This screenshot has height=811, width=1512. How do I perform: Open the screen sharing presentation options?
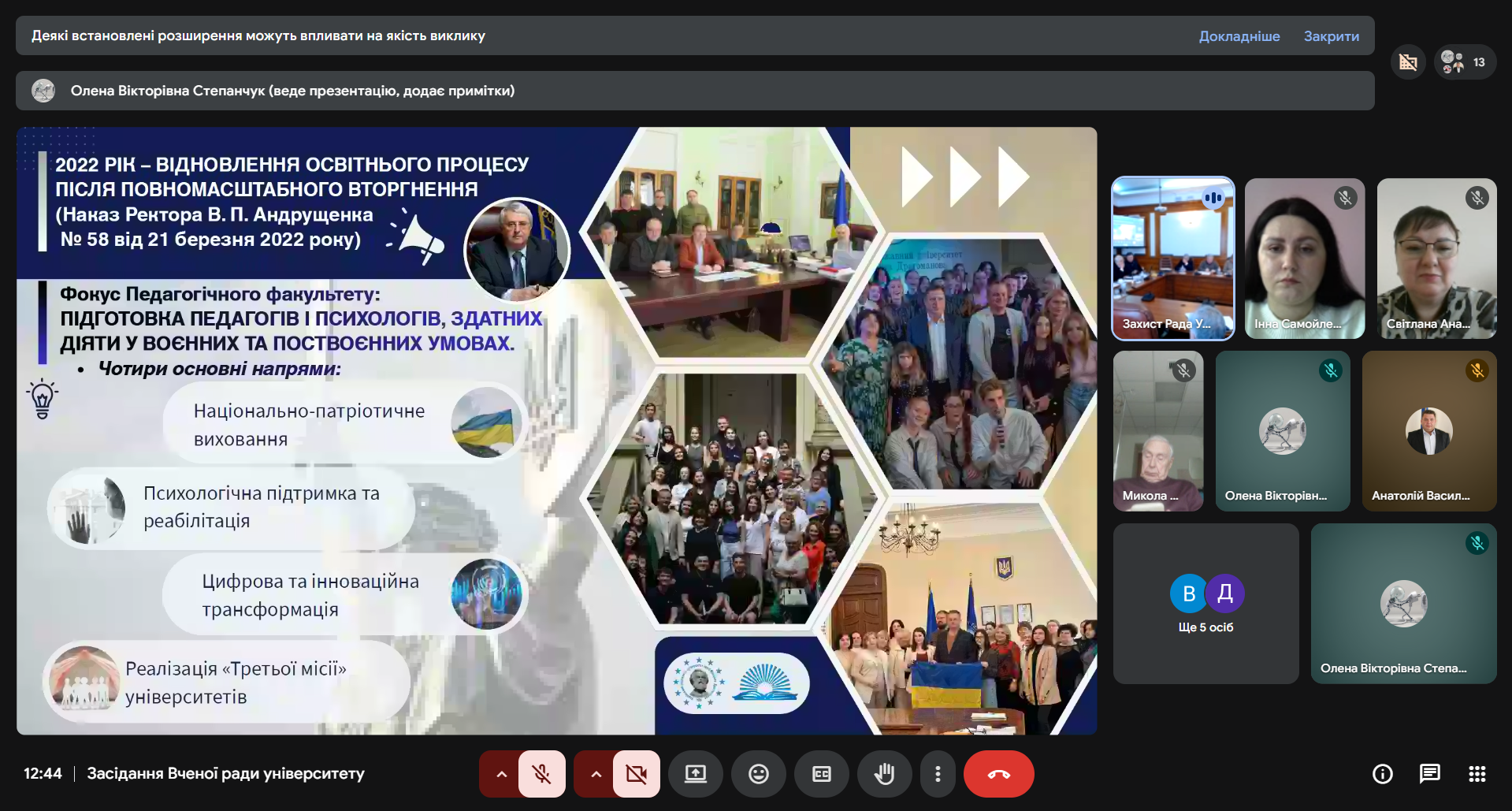(696, 773)
